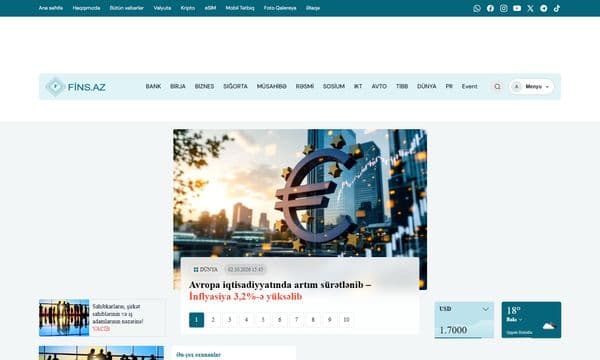
Task: Click the 18° temperature reading
Action: click(514, 310)
